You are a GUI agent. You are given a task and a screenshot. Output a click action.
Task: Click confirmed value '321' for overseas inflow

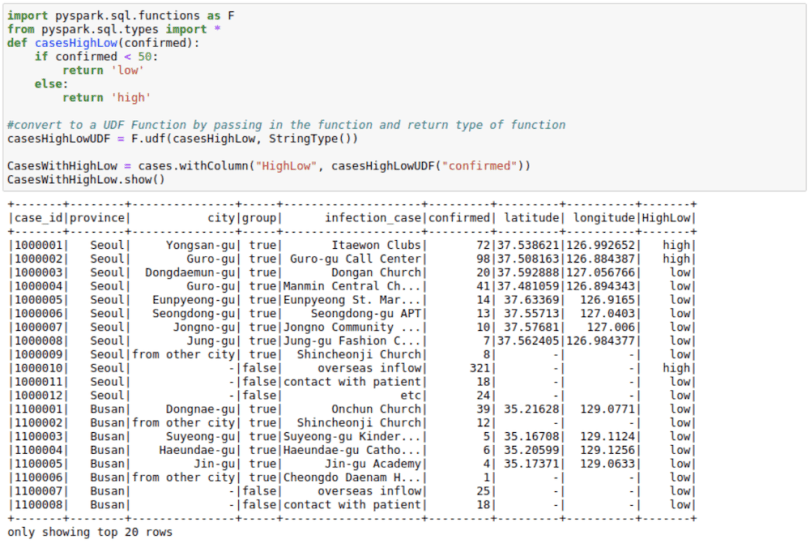[479, 368]
